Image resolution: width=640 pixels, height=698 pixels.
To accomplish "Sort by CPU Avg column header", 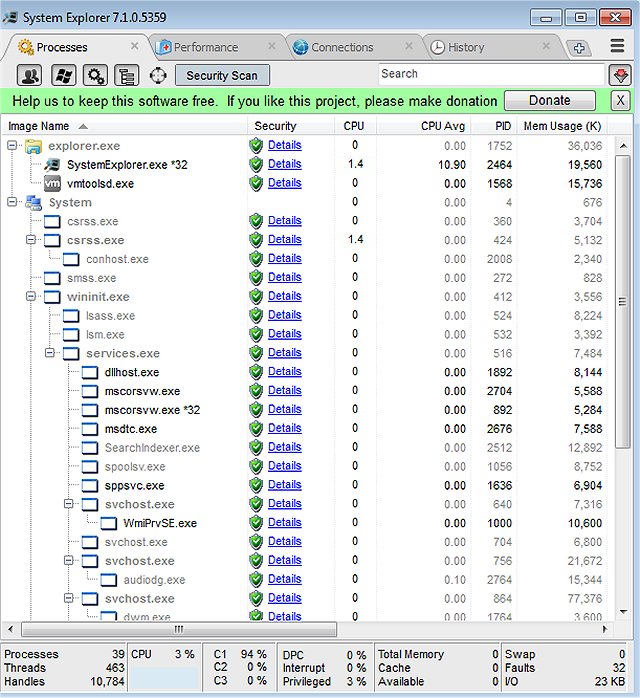I will coord(424,126).
